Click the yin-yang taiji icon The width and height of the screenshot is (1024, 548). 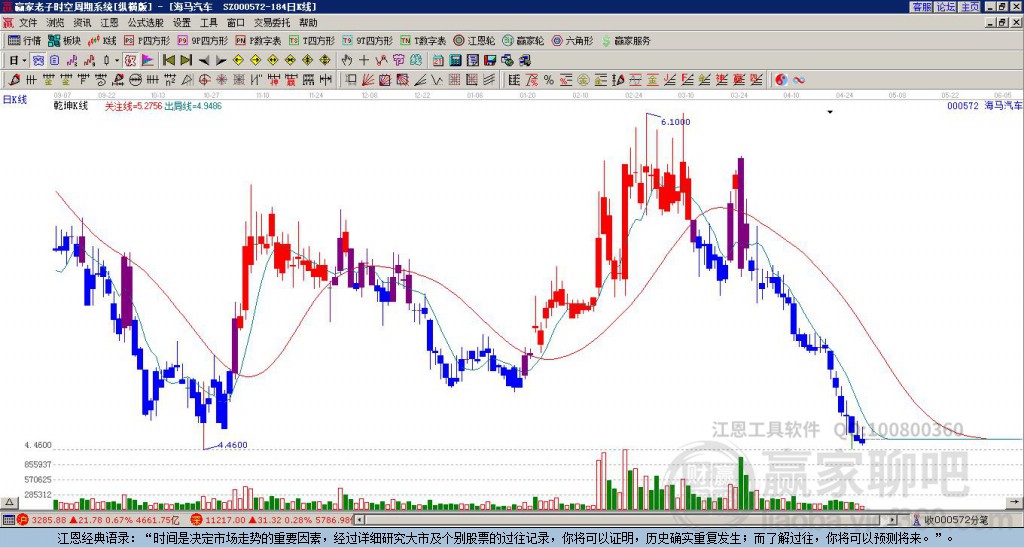click(781, 80)
